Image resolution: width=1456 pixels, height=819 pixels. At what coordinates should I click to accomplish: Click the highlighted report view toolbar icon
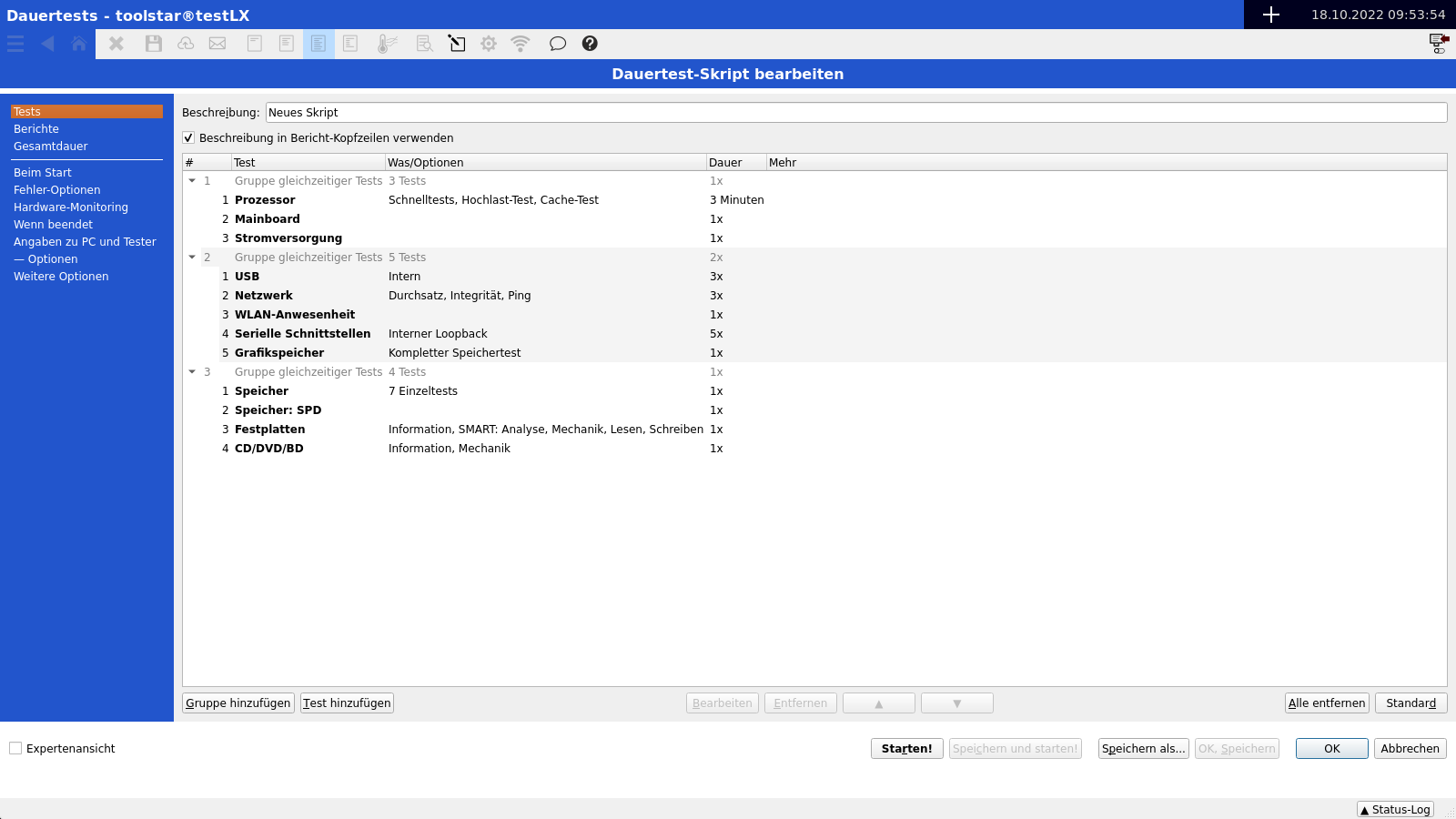tap(318, 44)
